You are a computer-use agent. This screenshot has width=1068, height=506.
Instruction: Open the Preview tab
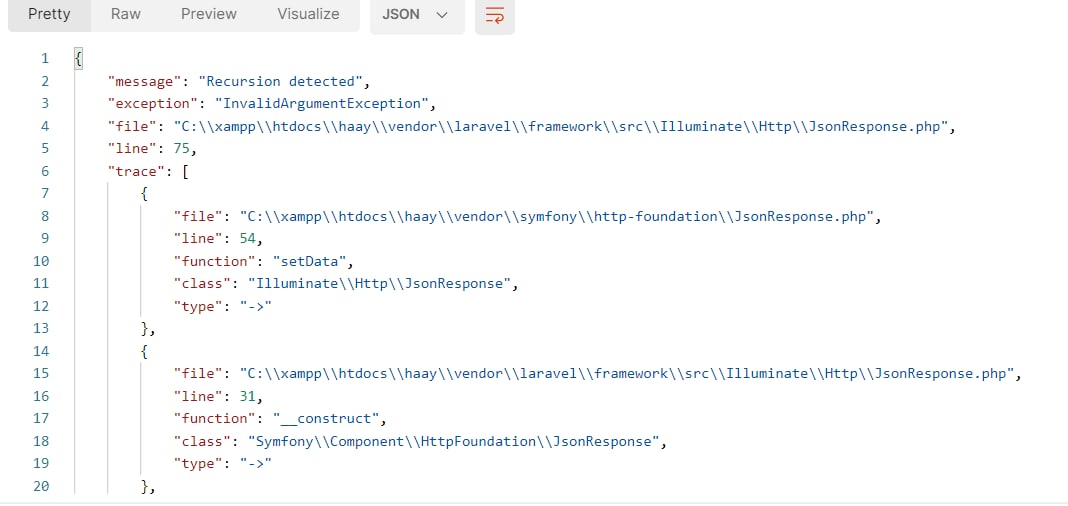point(209,14)
